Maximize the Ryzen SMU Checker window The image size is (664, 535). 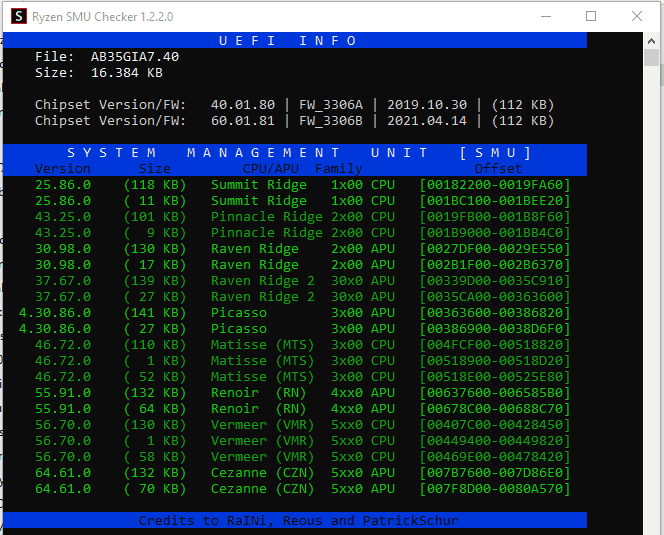(x=591, y=17)
